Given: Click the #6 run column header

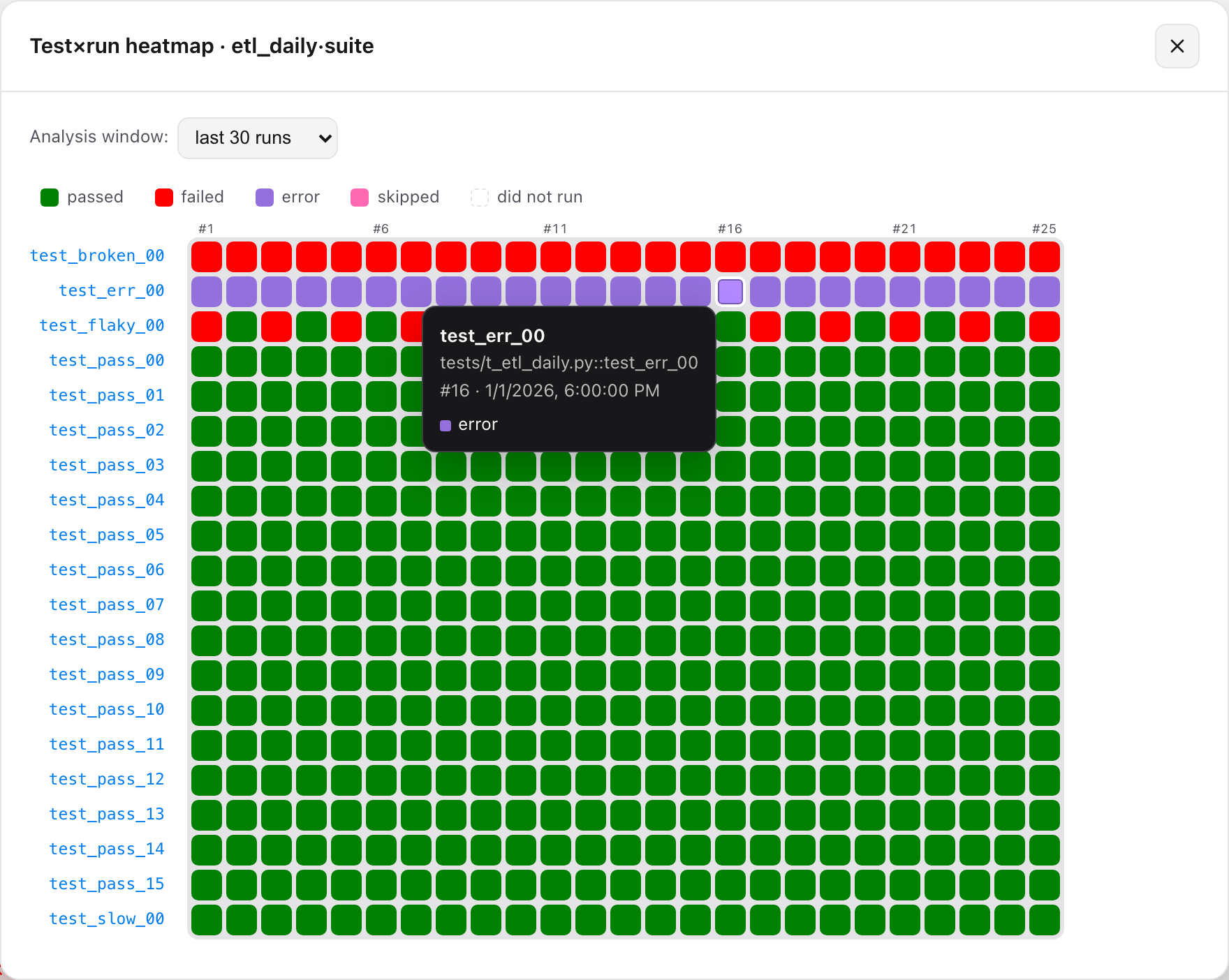Looking at the screenshot, I should (381, 229).
